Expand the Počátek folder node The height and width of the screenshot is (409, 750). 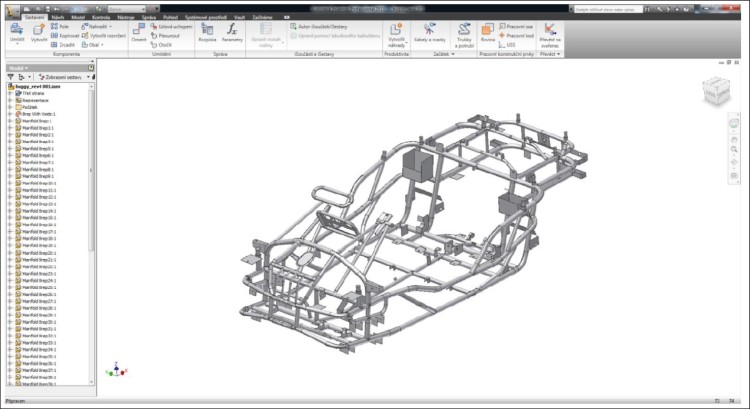pos(9,107)
